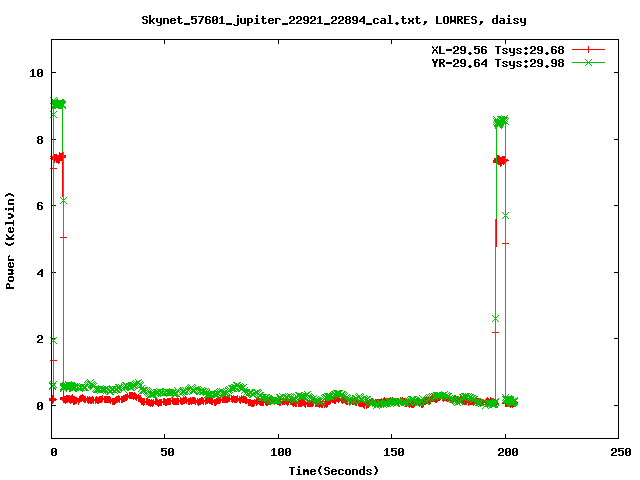
Task: Click the x-axis tick label 250
Action: click(620, 452)
